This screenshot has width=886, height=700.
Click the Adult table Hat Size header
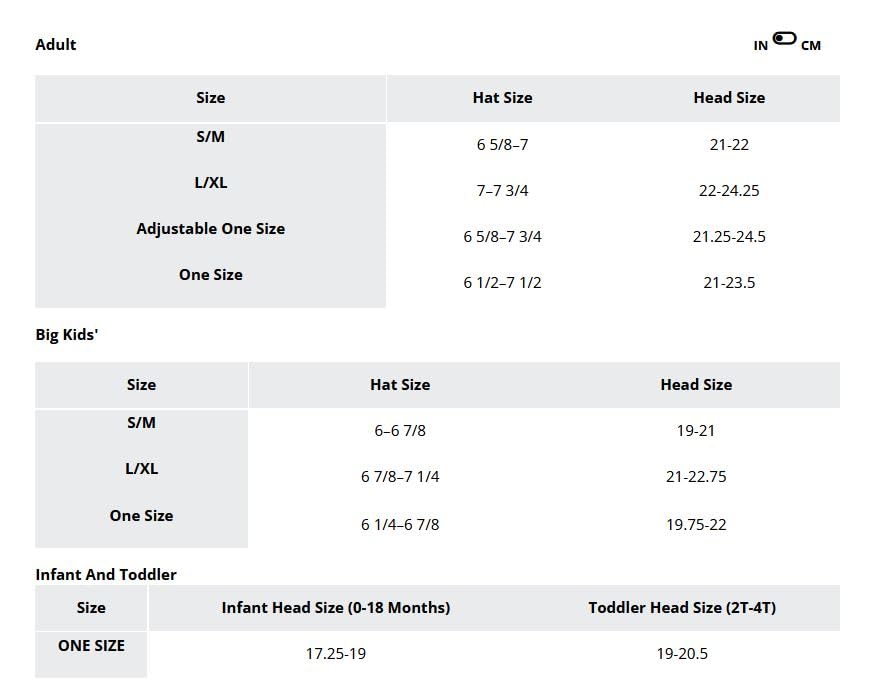[502, 98]
